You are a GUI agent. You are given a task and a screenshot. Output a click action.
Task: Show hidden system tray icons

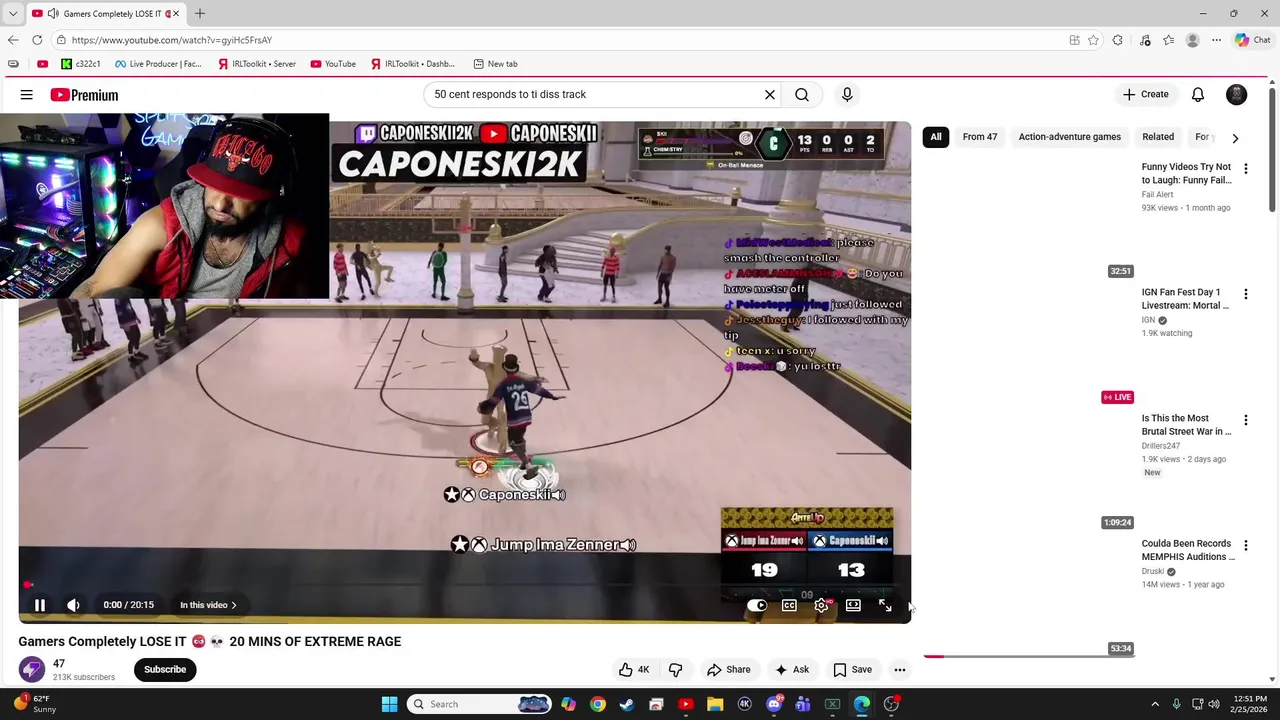click(x=1155, y=704)
